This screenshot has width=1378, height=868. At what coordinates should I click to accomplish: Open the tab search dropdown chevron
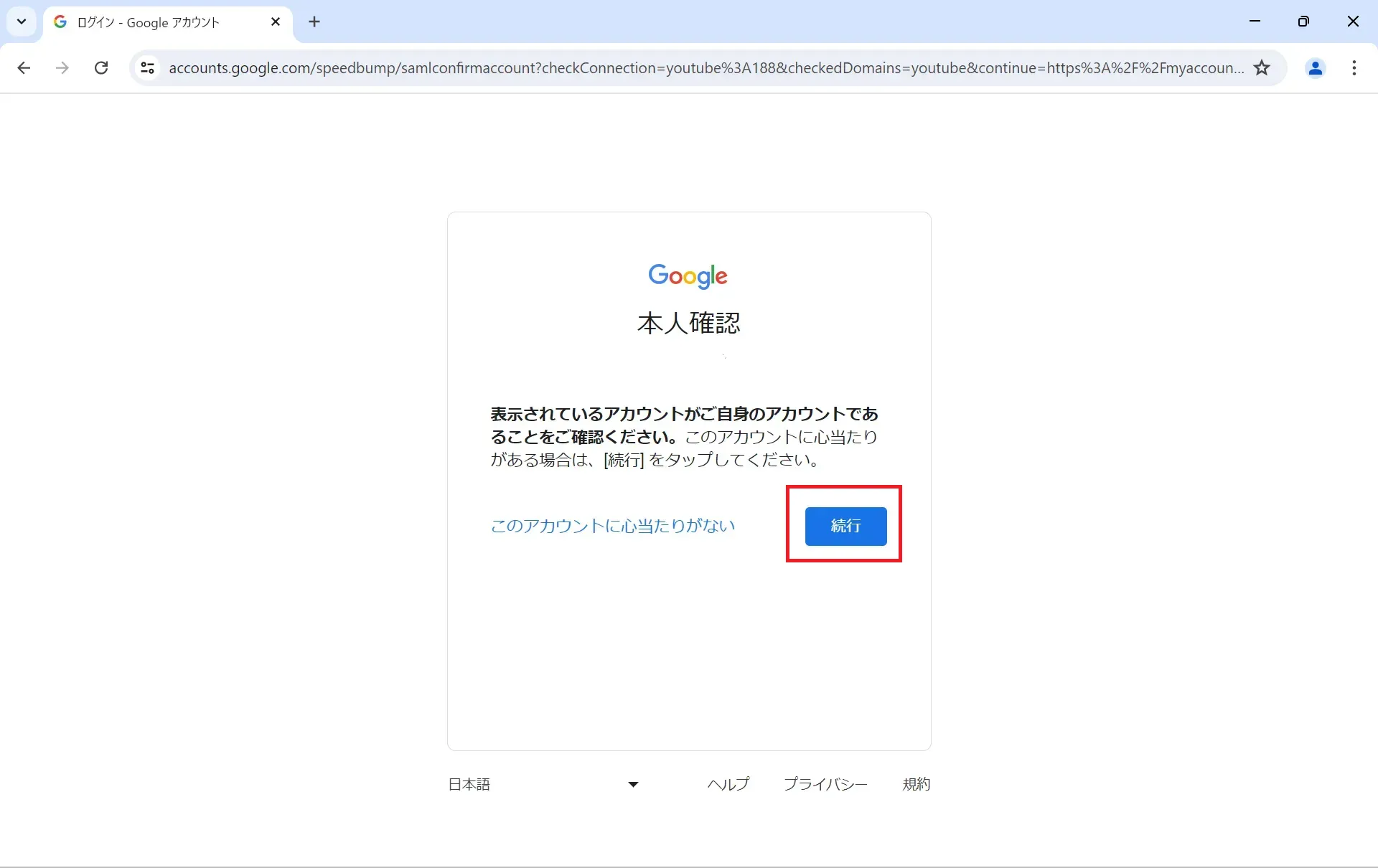click(x=22, y=22)
